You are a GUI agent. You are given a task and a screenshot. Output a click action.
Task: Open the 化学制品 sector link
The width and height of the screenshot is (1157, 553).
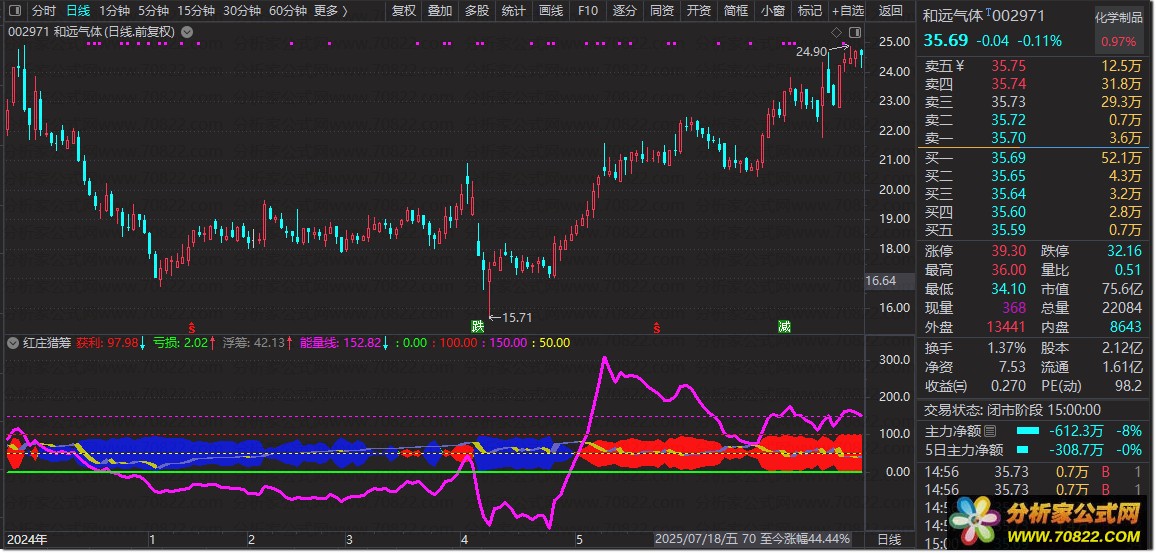(x=1119, y=18)
